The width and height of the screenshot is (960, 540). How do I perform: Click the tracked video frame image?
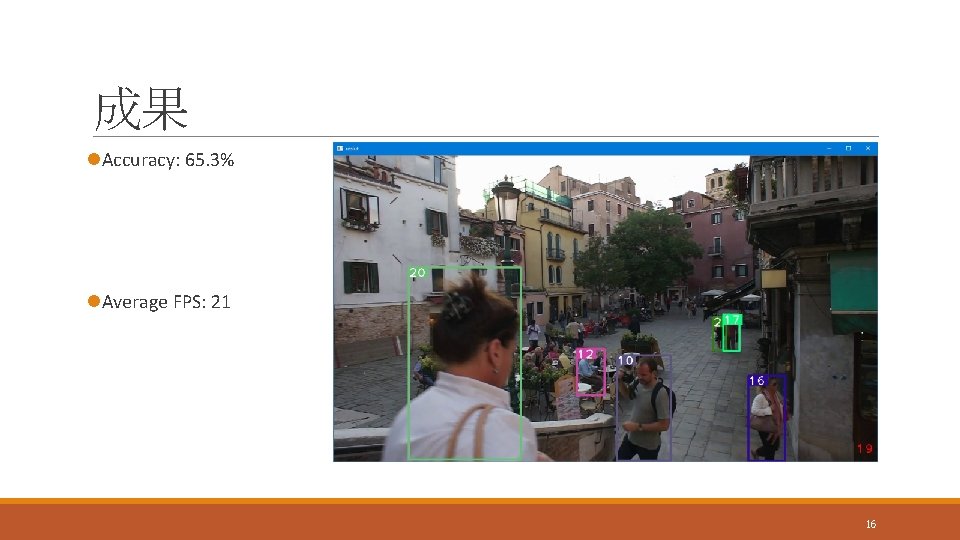605,308
